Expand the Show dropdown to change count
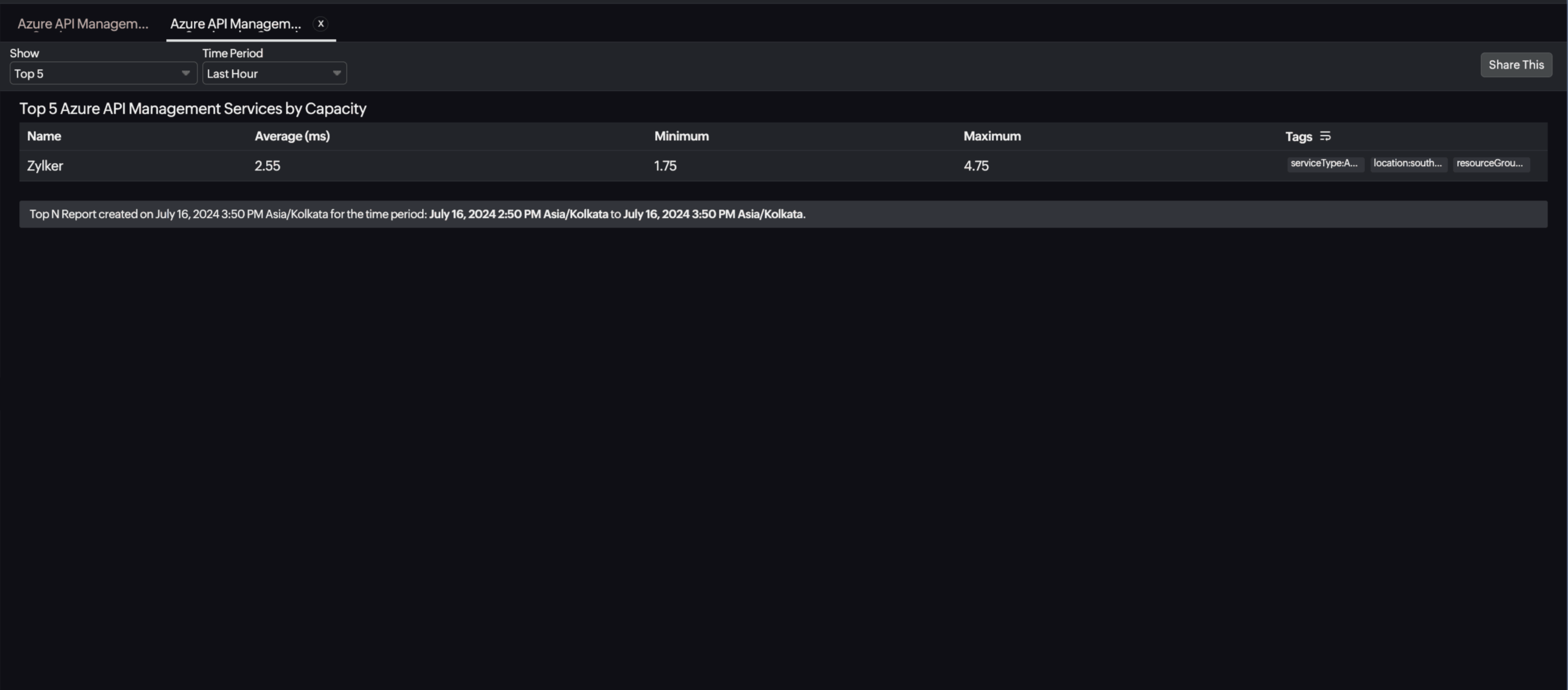The height and width of the screenshot is (690, 1568). (x=100, y=72)
